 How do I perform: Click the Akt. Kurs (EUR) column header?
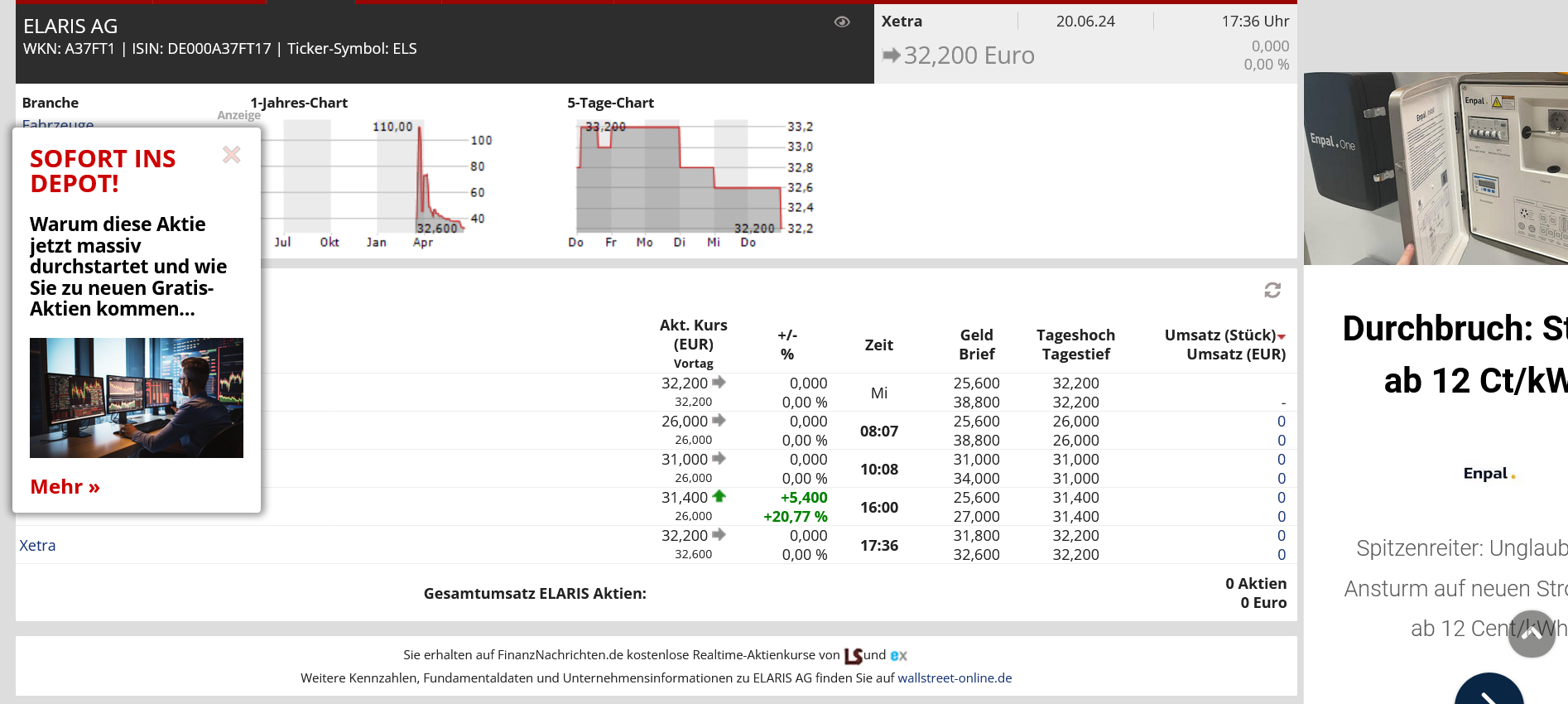tap(693, 335)
